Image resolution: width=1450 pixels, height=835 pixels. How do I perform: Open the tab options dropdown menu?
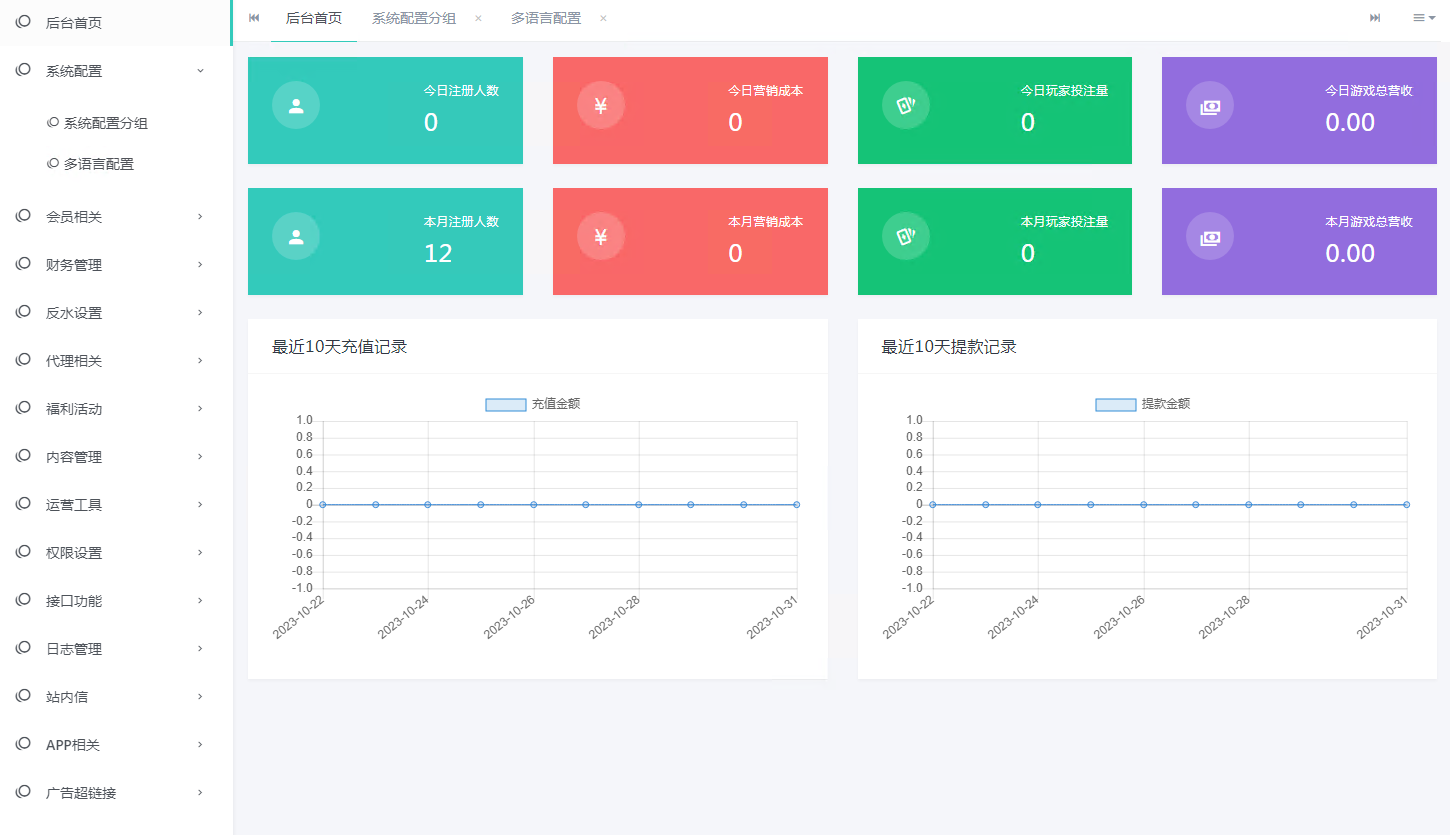coord(1423,18)
